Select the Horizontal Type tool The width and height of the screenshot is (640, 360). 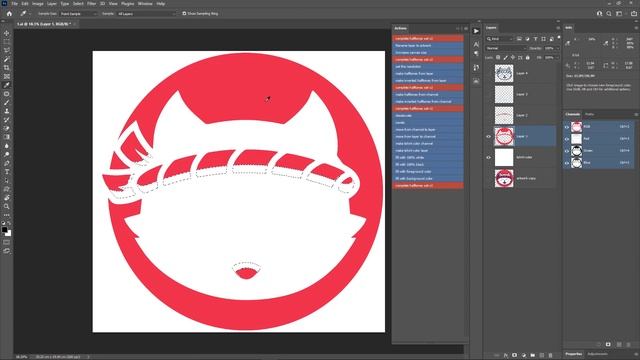[x=7, y=172]
